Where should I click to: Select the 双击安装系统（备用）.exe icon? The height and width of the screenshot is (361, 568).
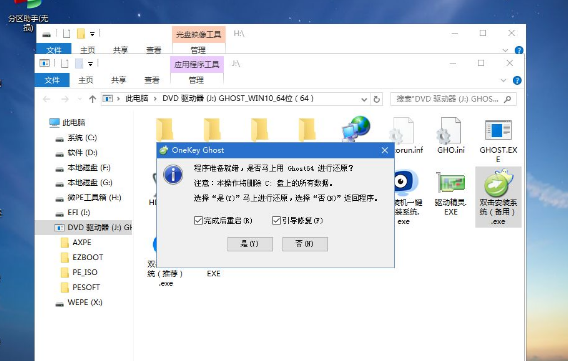pyautogui.click(x=498, y=197)
